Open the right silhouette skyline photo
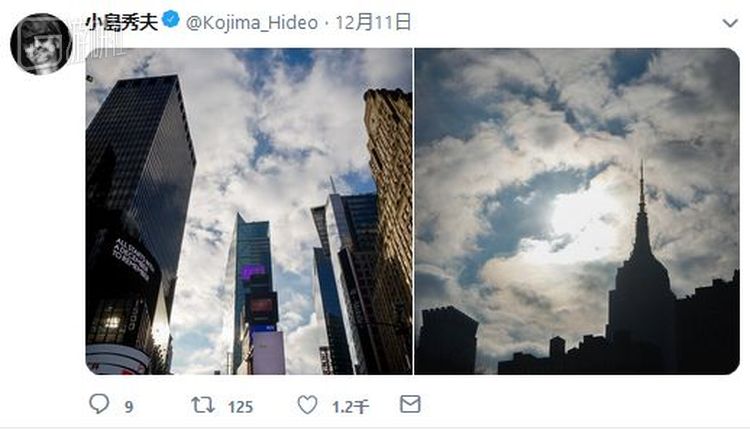750x430 pixels. coord(577,211)
